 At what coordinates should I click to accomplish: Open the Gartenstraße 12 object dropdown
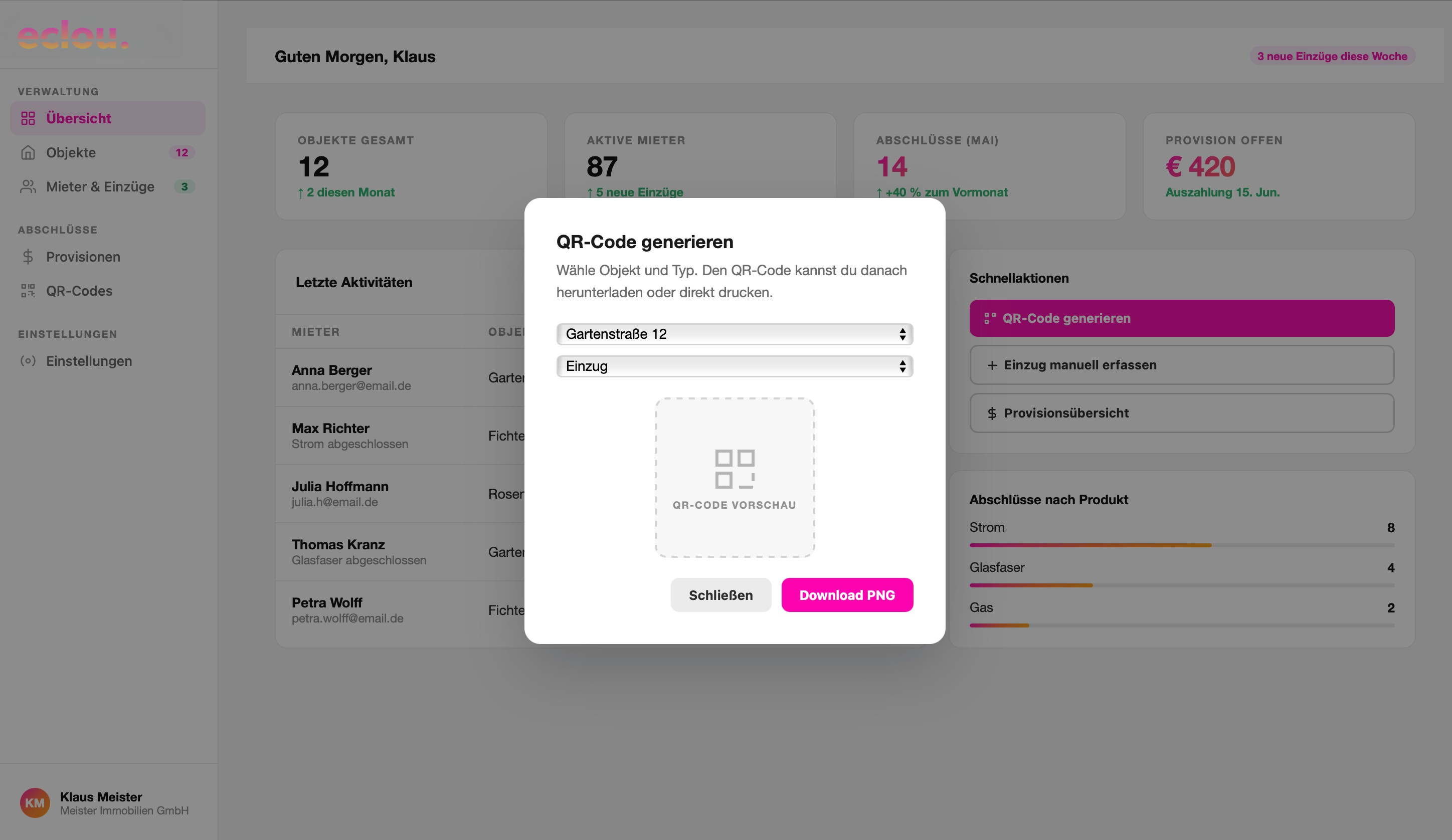coord(735,334)
